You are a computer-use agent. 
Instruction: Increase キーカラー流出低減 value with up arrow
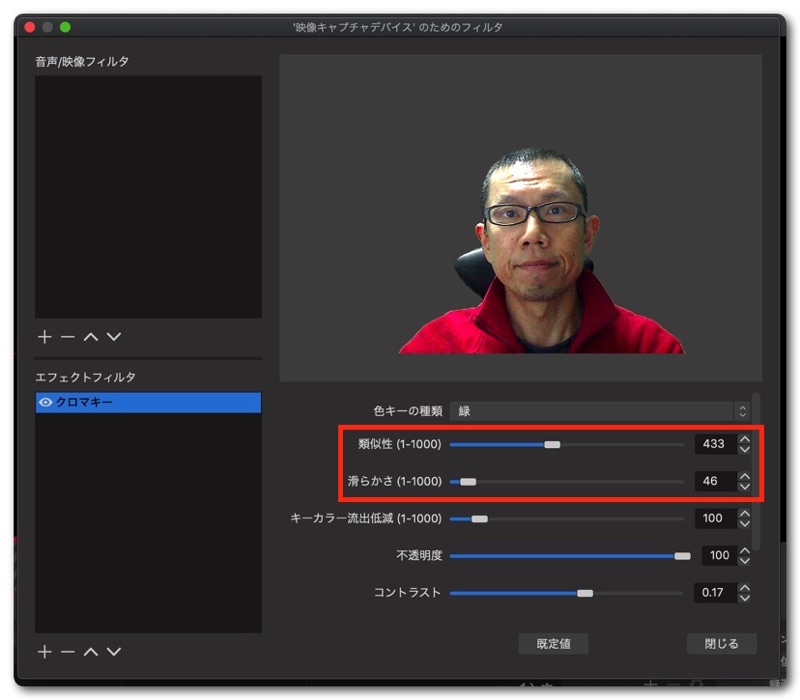(744, 513)
